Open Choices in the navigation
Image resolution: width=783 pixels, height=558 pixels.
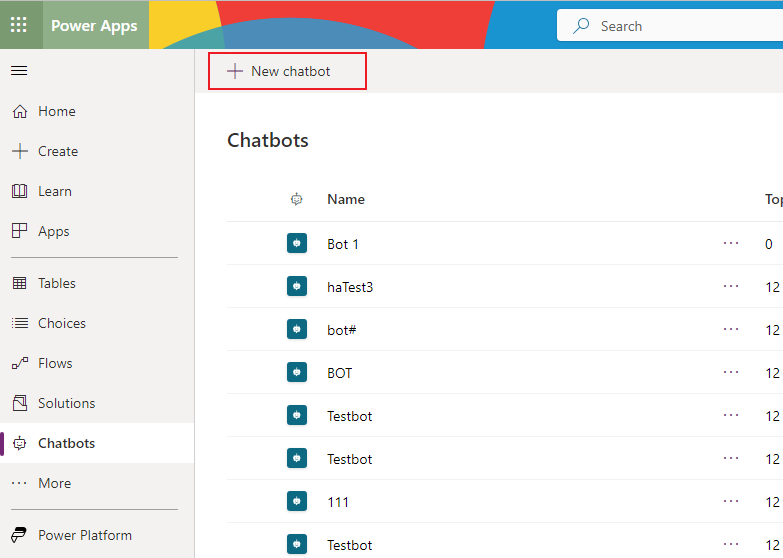97,323
